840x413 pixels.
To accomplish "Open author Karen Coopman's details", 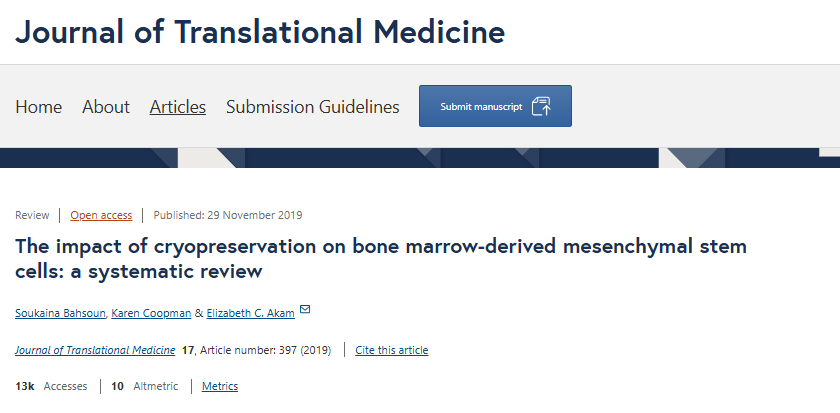I will pyautogui.click(x=151, y=313).
